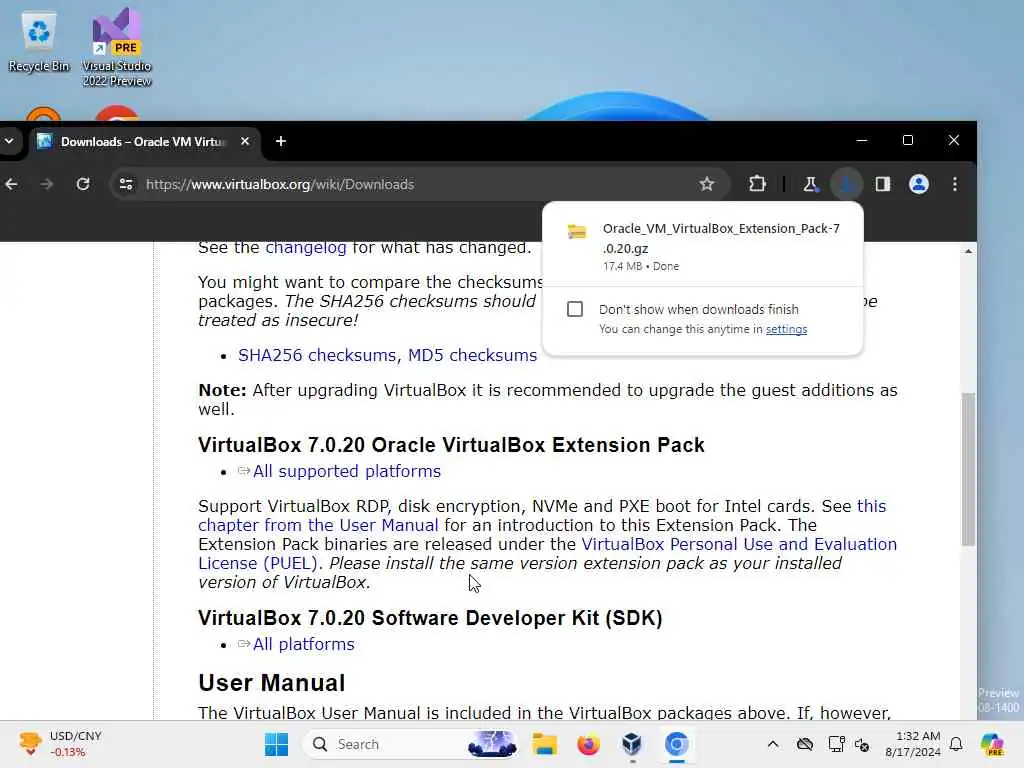Open the SDK All platforms link
The height and width of the screenshot is (768, 1024).
(x=304, y=645)
